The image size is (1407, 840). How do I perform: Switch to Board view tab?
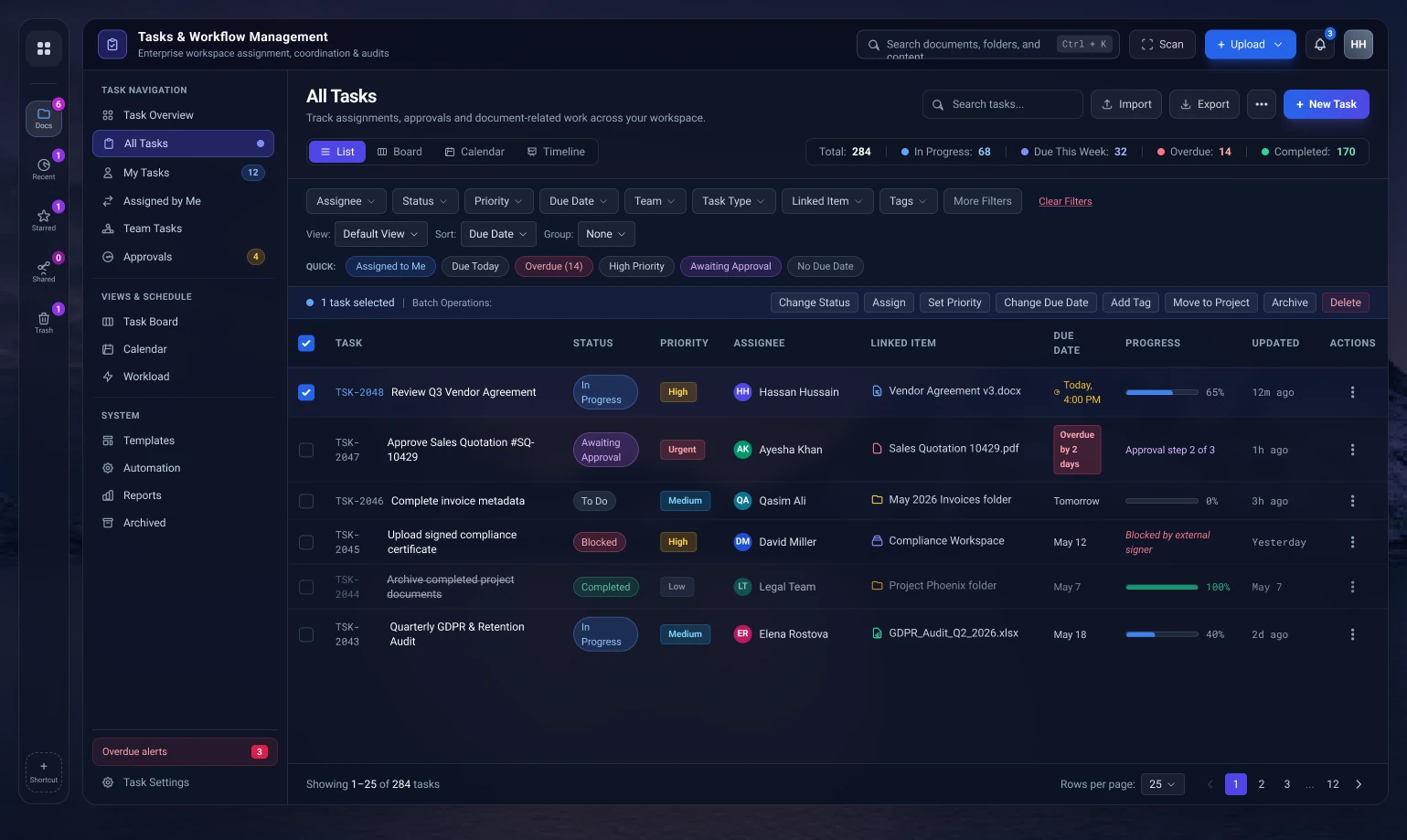[400, 152]
